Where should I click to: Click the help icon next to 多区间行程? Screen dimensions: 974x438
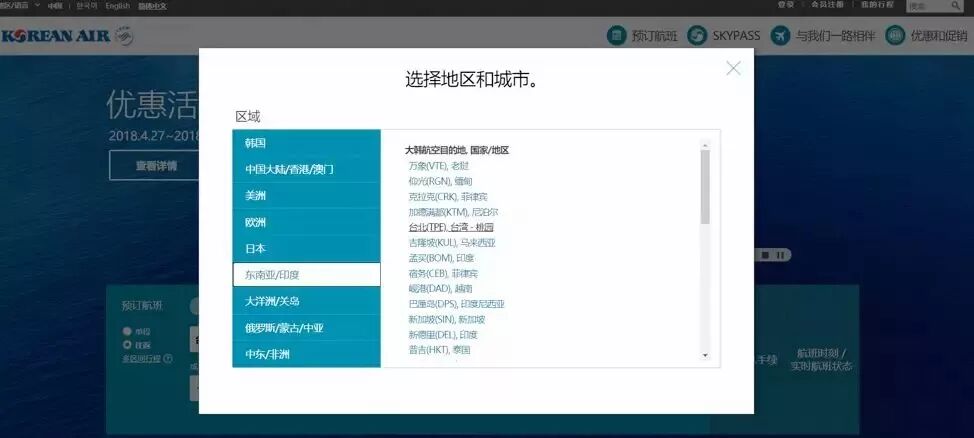[x=168, y=358]
